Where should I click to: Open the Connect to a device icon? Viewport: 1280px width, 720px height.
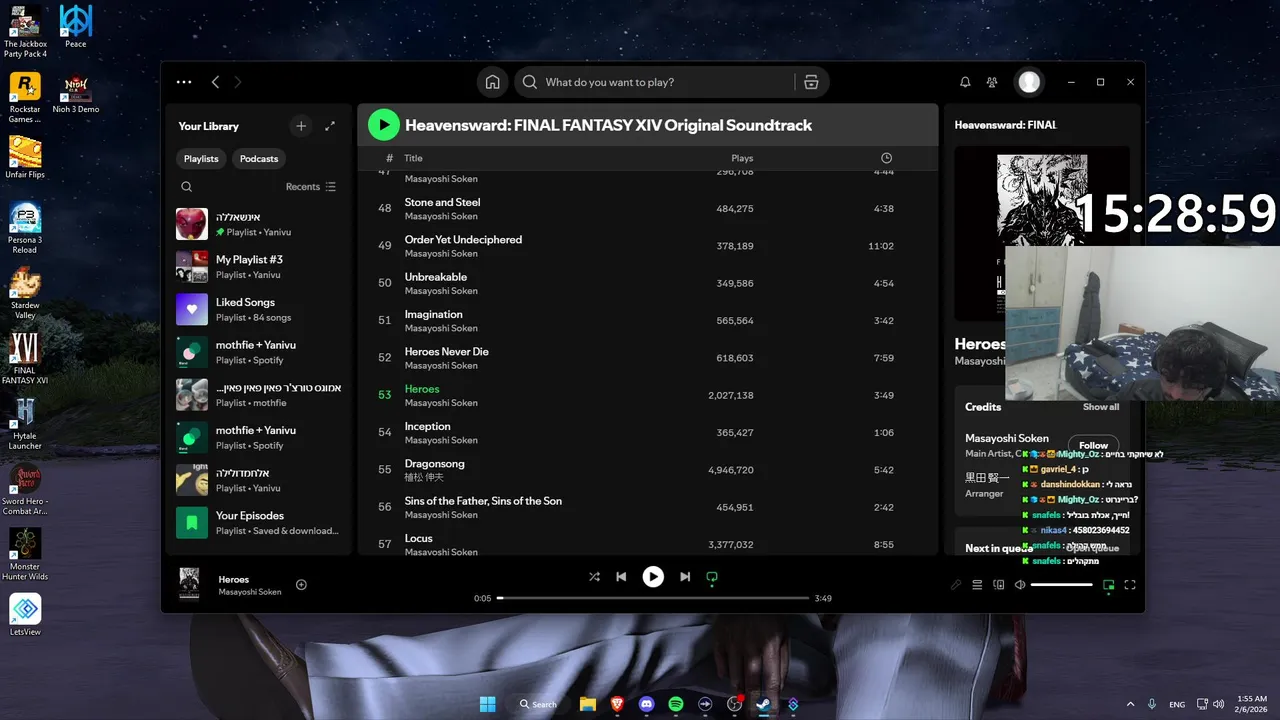coord(998,585)
